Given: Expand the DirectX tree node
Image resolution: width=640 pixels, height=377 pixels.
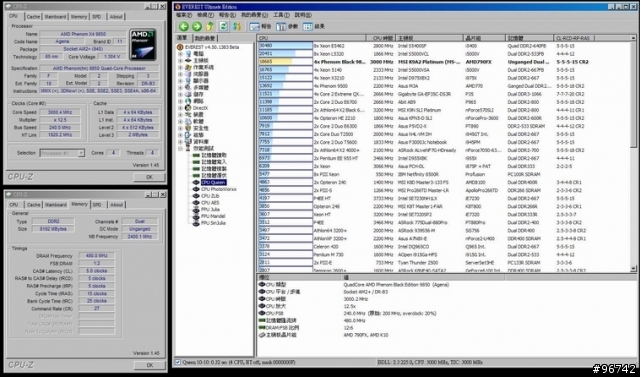Looking at the screenshot, I should 180,108.
